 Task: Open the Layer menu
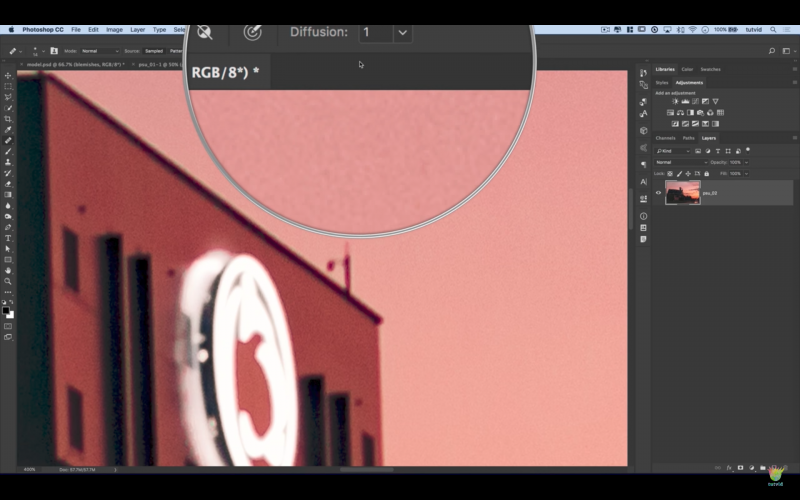138,30
